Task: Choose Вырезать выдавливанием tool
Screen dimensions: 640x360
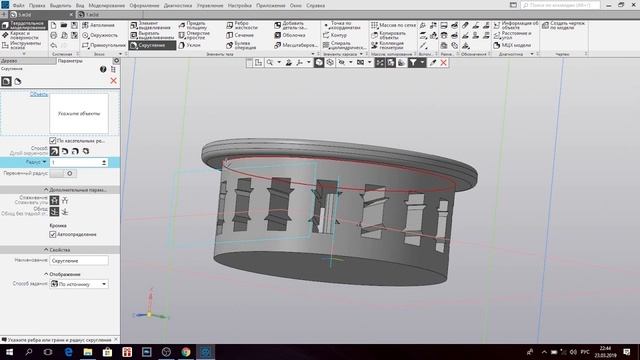Action: 152,35
